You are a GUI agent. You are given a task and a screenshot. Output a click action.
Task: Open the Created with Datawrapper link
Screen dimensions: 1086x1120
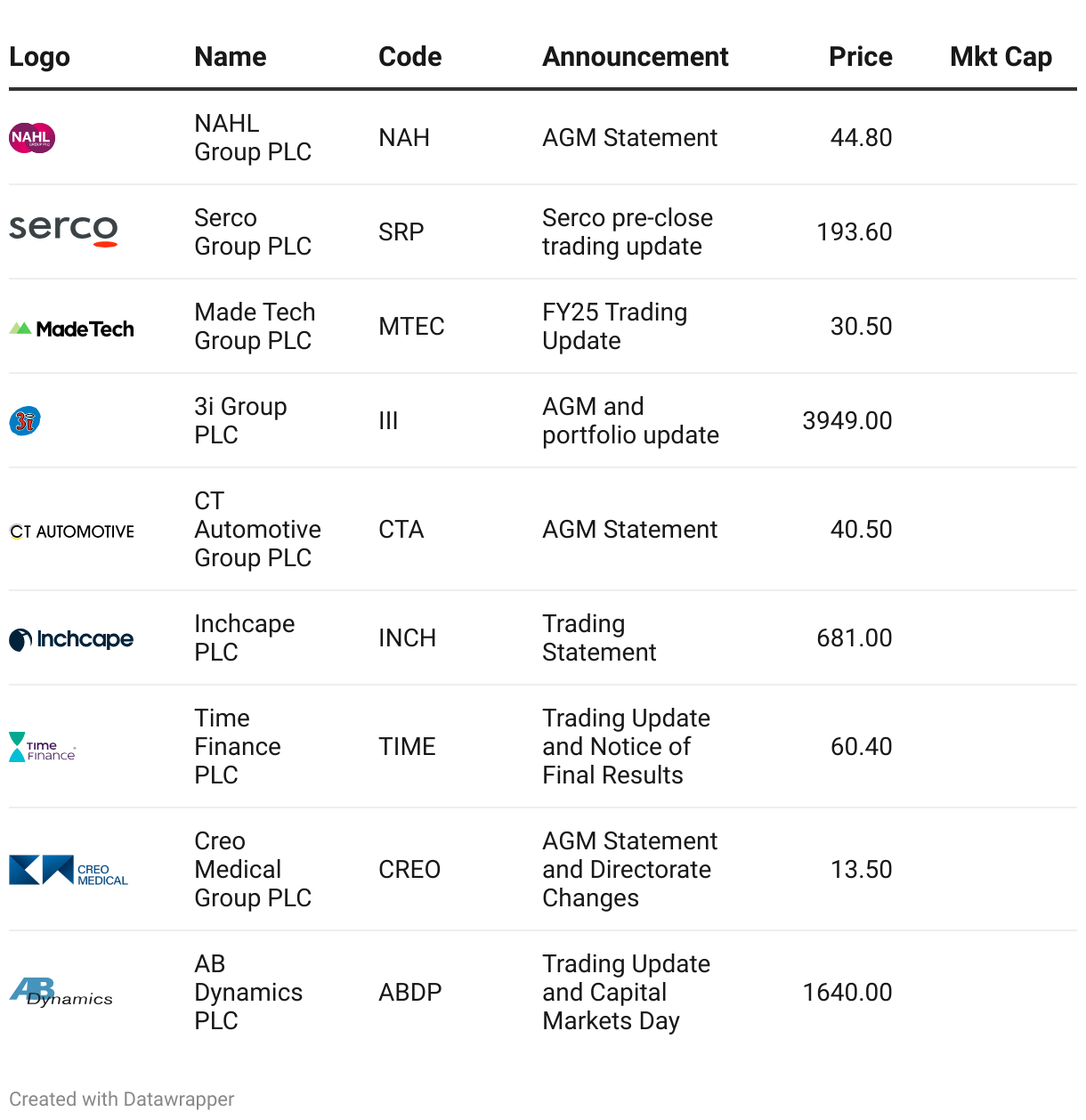pos(122,1100)
